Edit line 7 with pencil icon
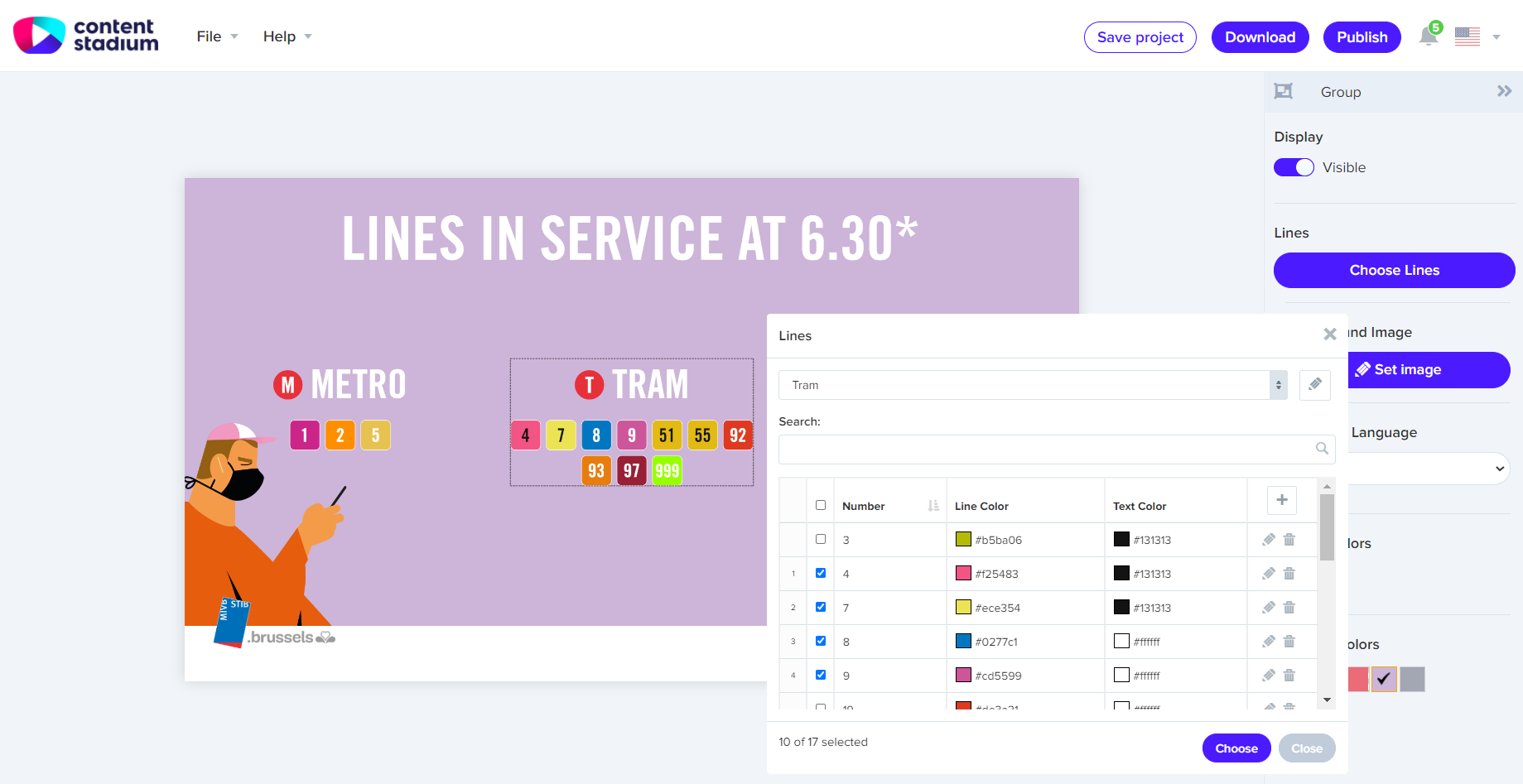The image size is (1523, 784). pos(1269,608)
